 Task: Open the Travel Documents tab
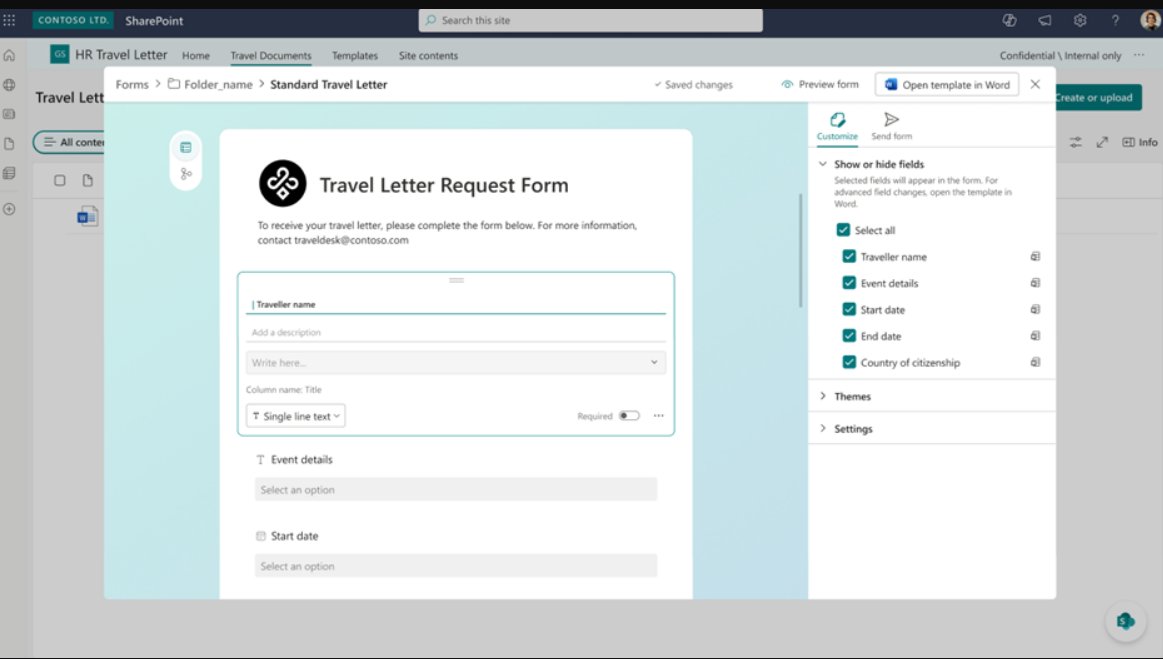click(x=273, y=56)
